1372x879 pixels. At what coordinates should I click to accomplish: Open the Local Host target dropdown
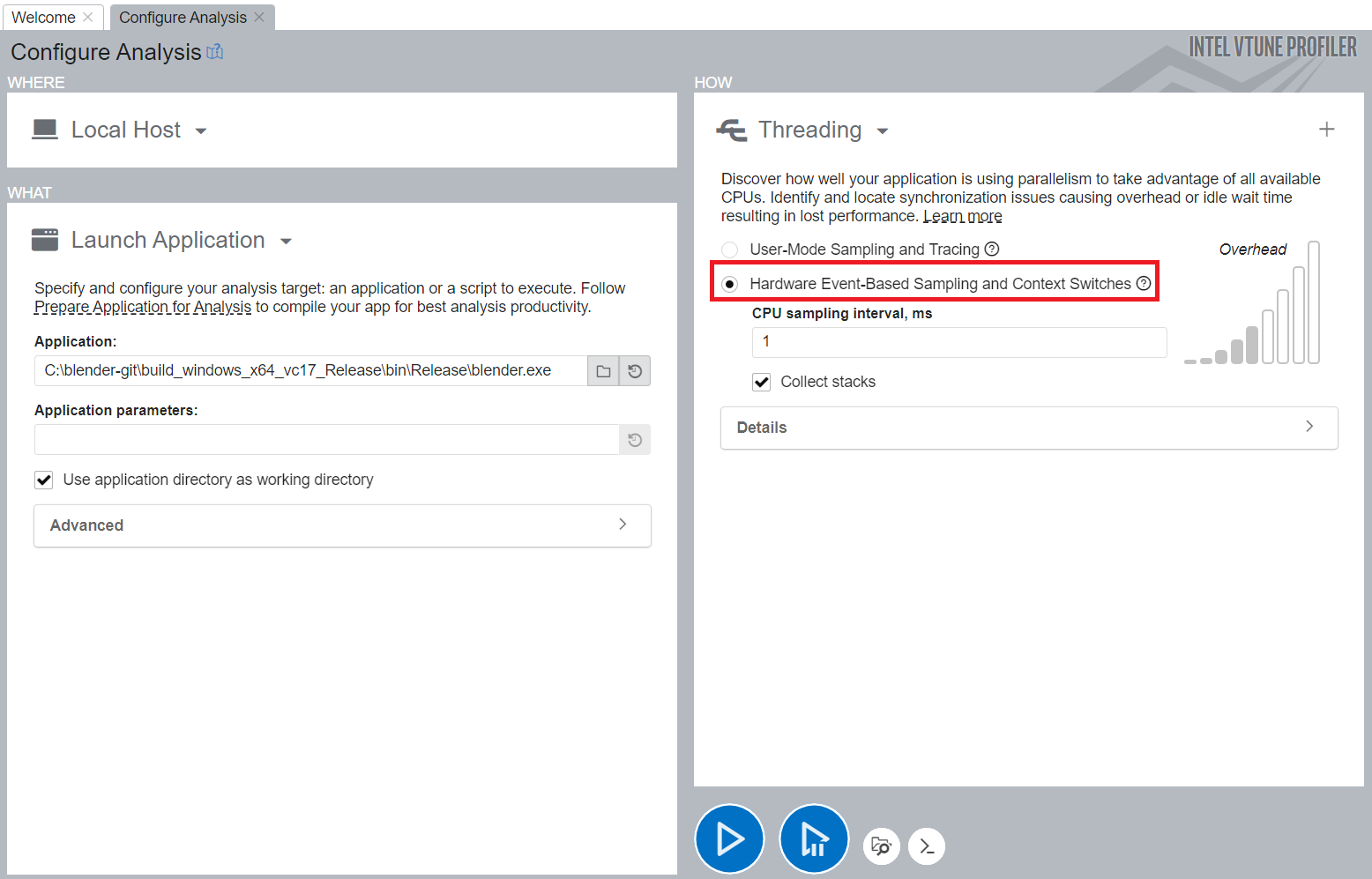200,130
